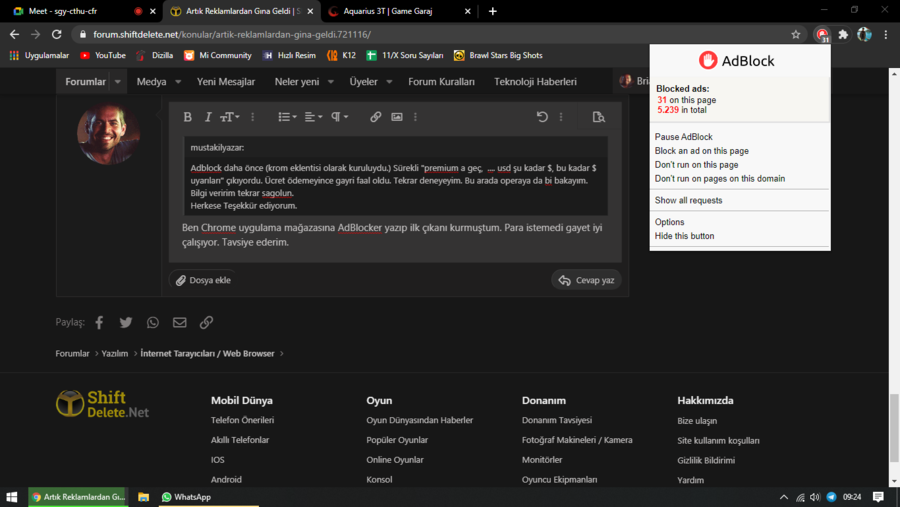Click the preview icon in editor toolbar
The width and height of the screenshot is (900, 507).
598,117
